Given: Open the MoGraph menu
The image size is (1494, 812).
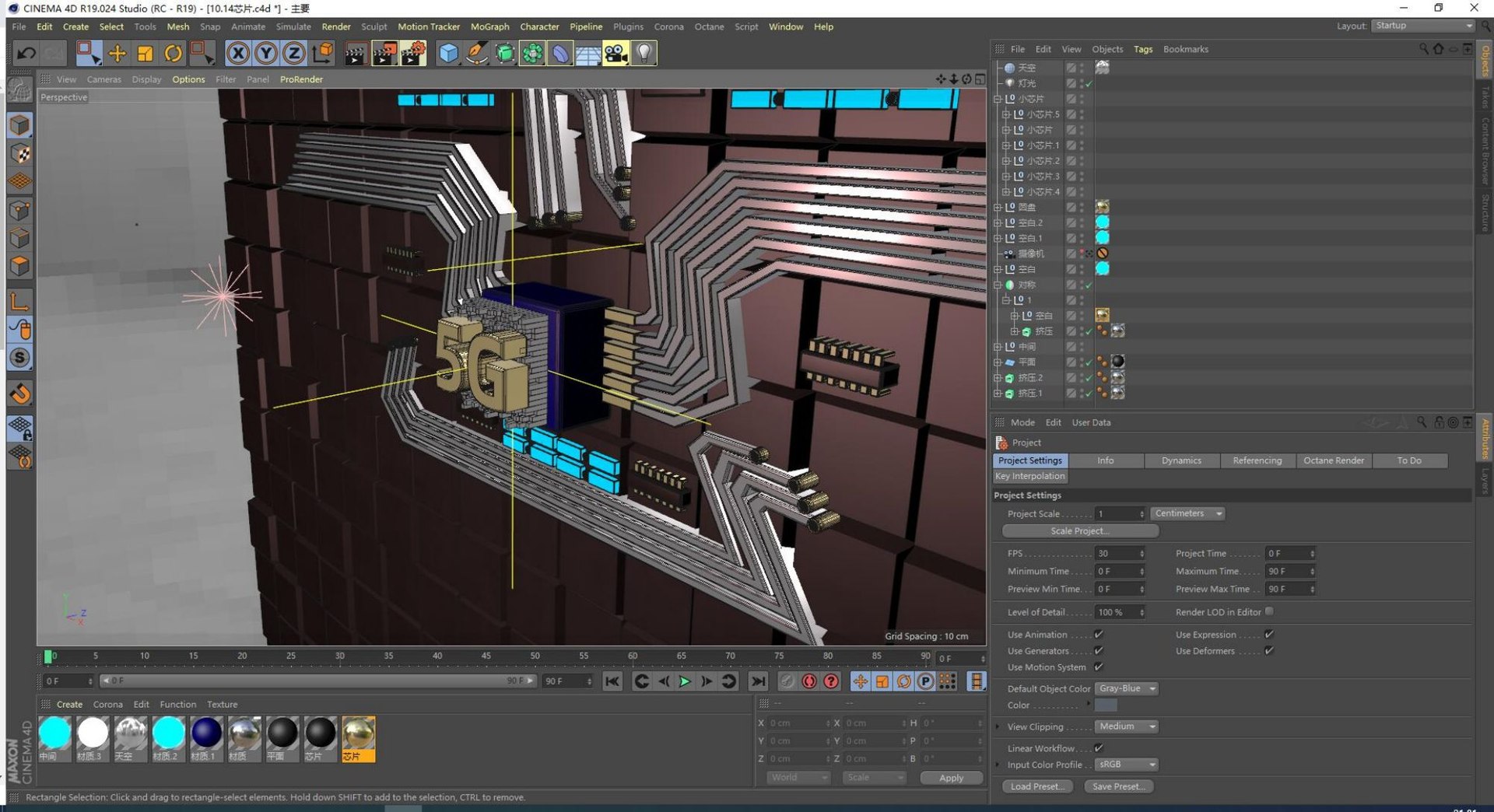Looking at the screenshot, I should point(489,26).
